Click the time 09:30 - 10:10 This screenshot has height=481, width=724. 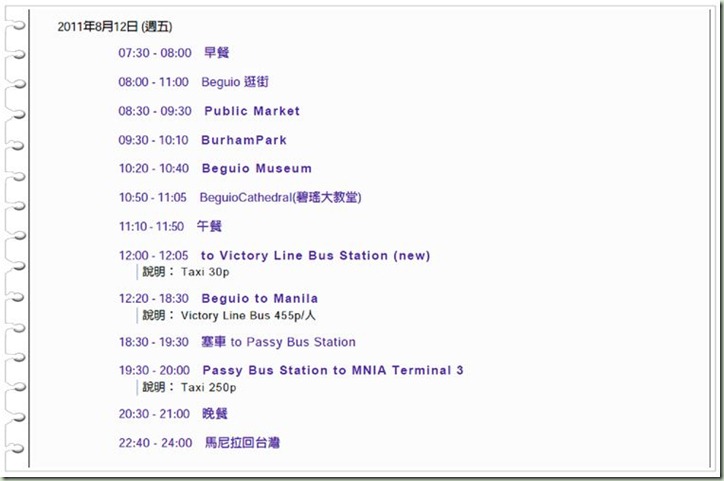pyautogui.click(x=154, y=140)
